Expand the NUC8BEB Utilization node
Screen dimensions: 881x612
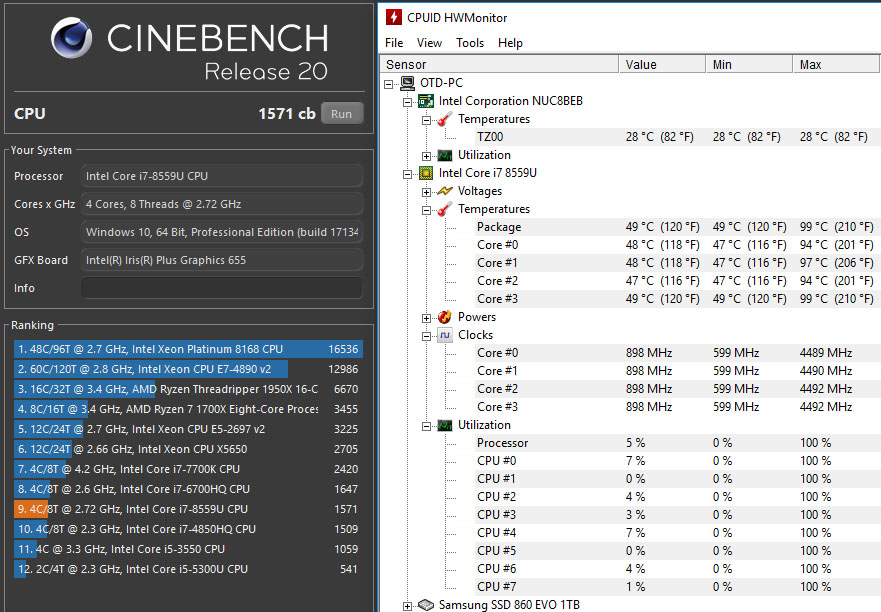pos(426,156)
